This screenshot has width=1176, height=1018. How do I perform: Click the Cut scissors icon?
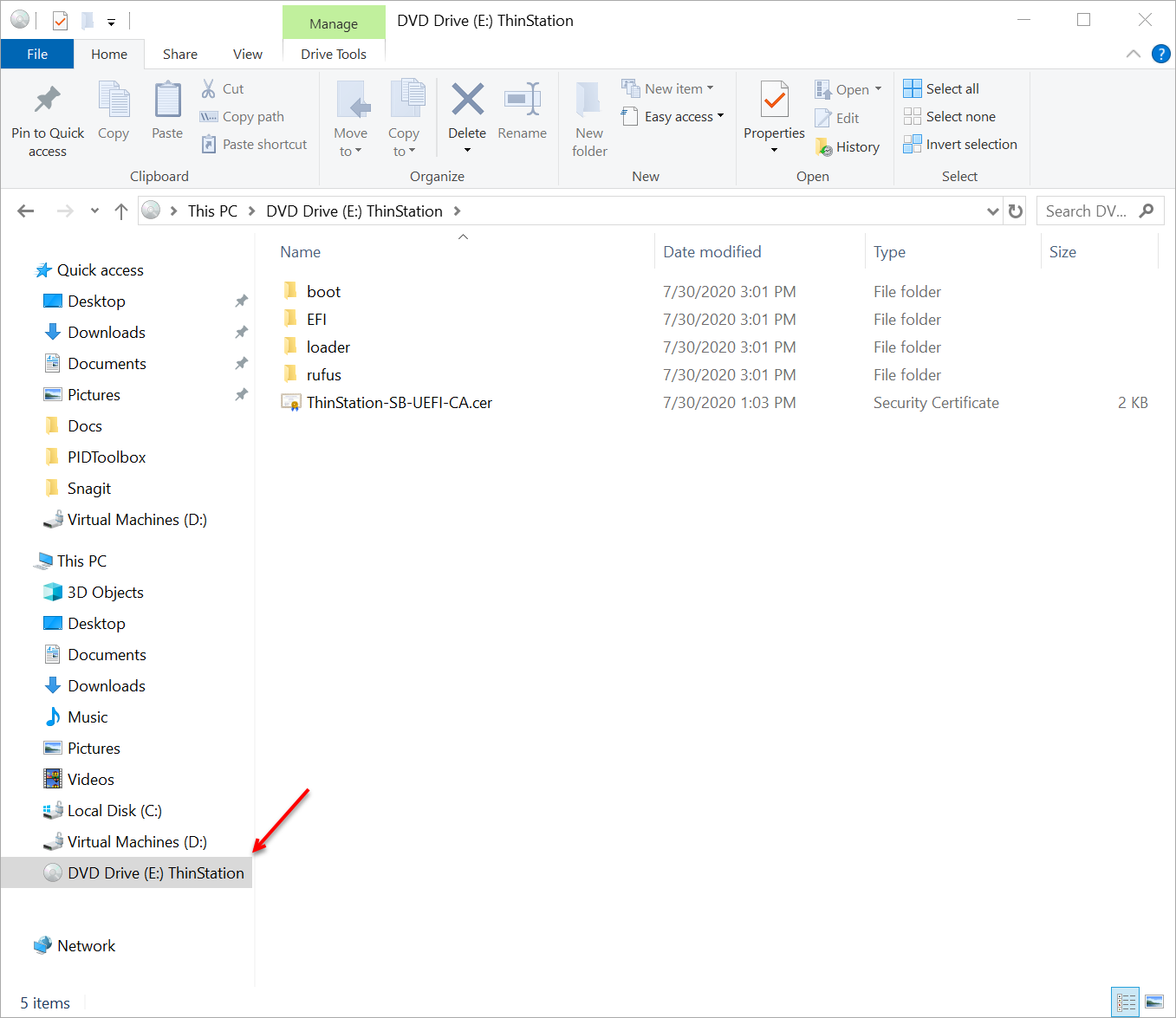pos(208,88)
